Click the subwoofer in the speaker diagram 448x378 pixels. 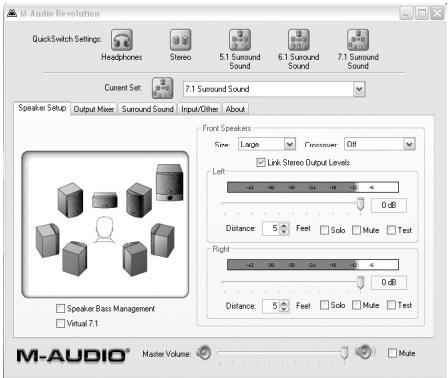point(170,183)
